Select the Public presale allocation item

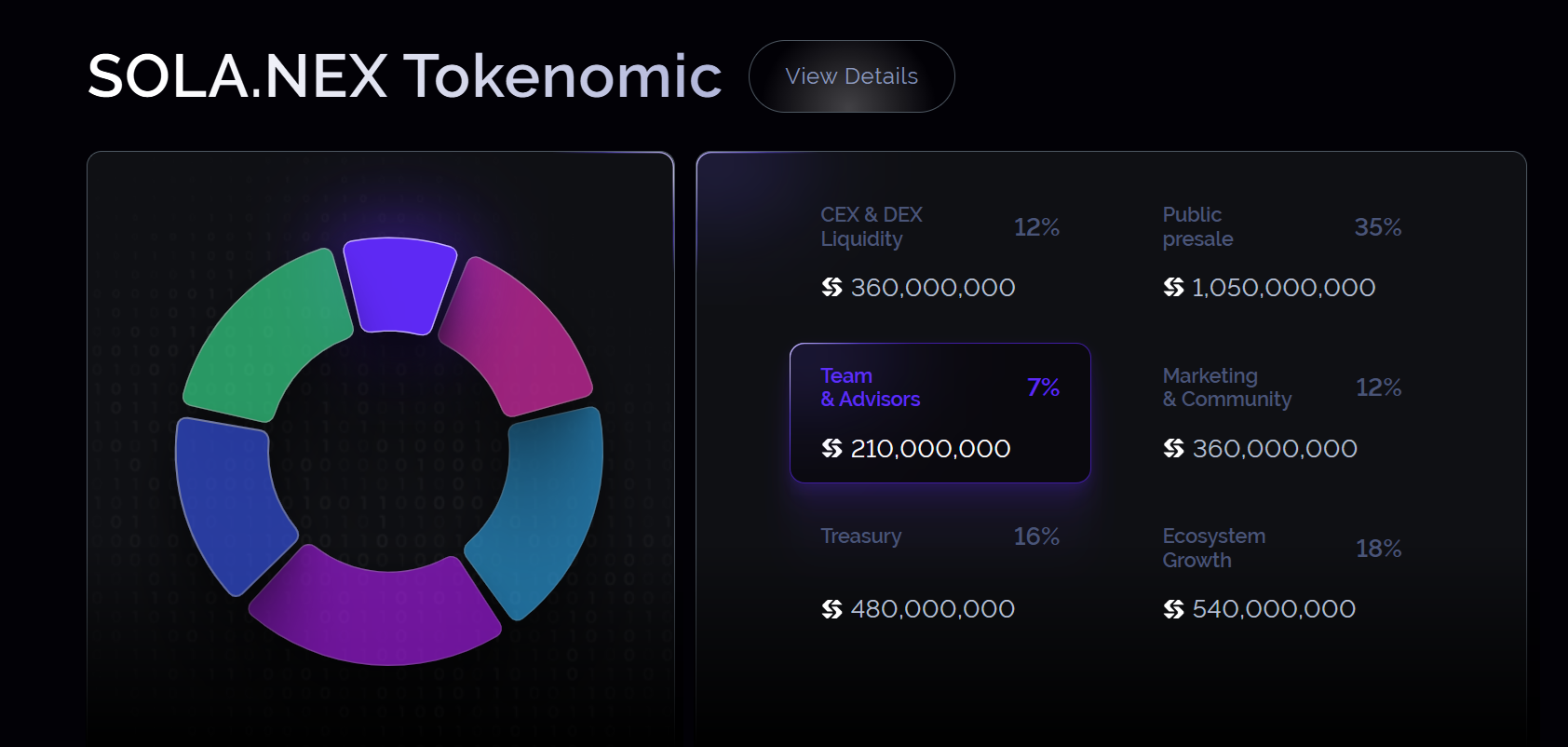tap(1282, 251)
